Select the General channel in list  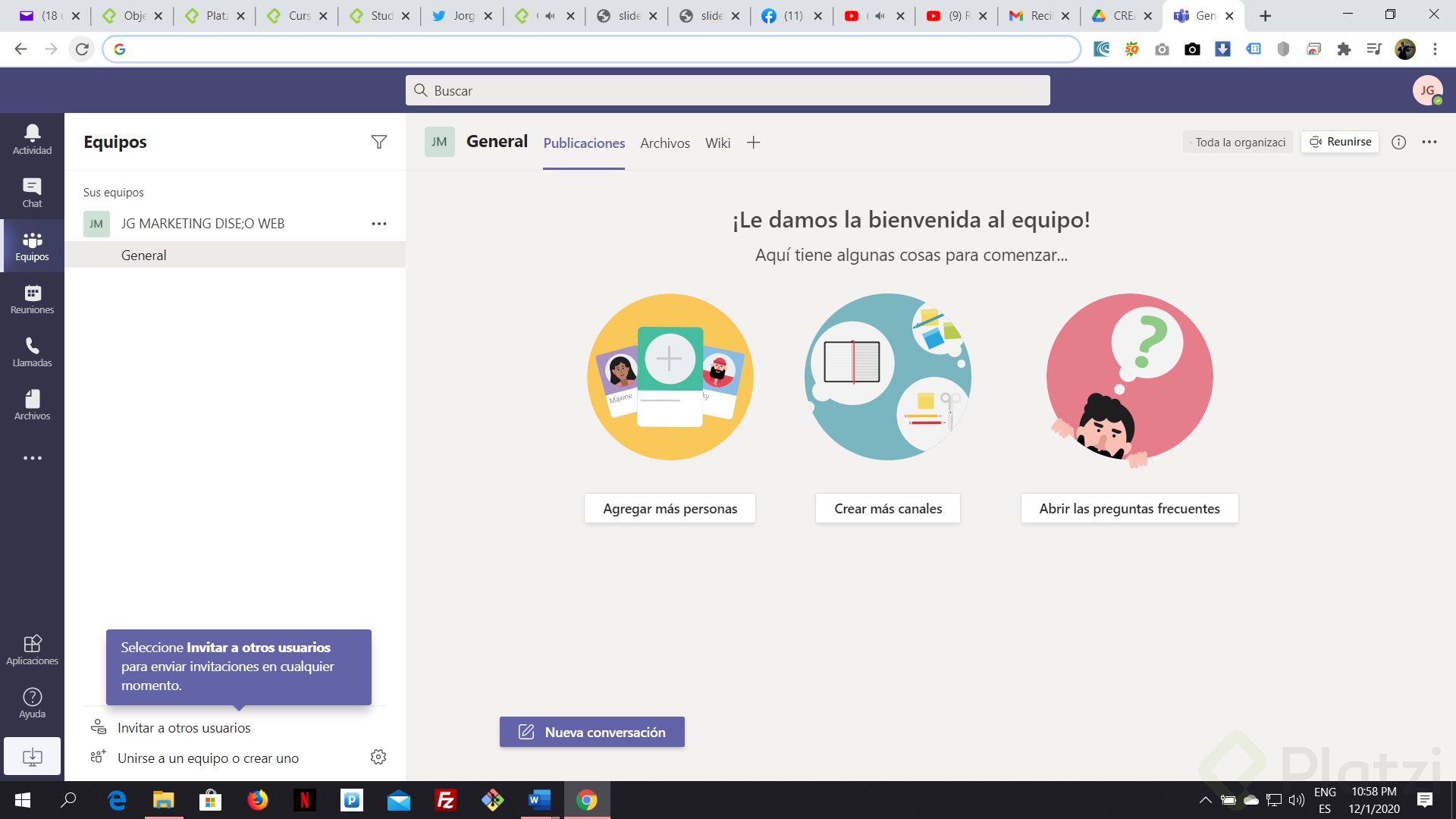click(144, 255)
